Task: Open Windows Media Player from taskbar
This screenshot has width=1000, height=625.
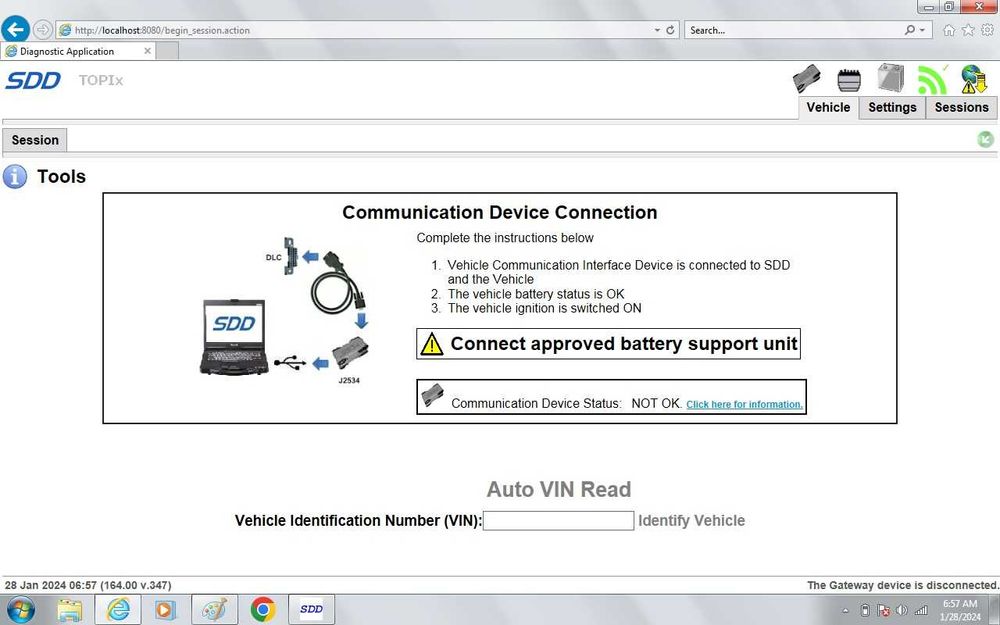Action: [165, 610]
